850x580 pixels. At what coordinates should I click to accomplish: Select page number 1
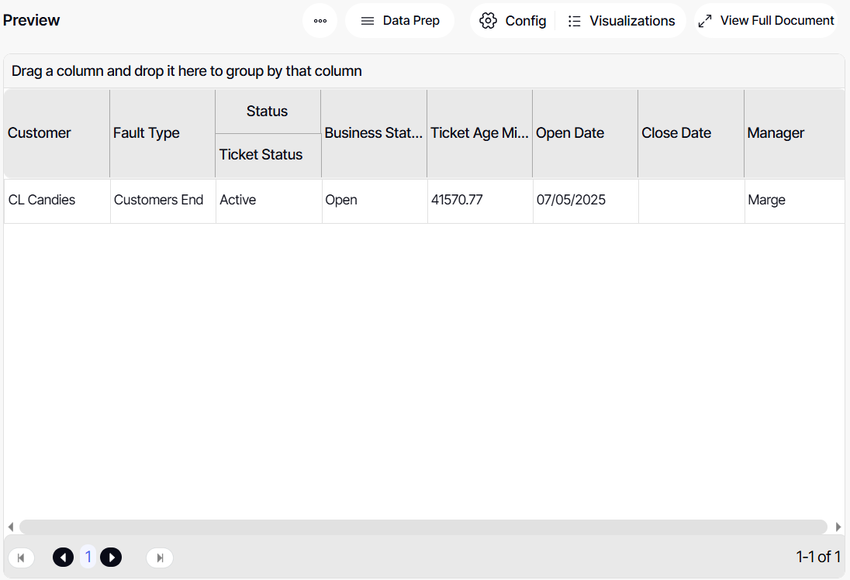87,557
